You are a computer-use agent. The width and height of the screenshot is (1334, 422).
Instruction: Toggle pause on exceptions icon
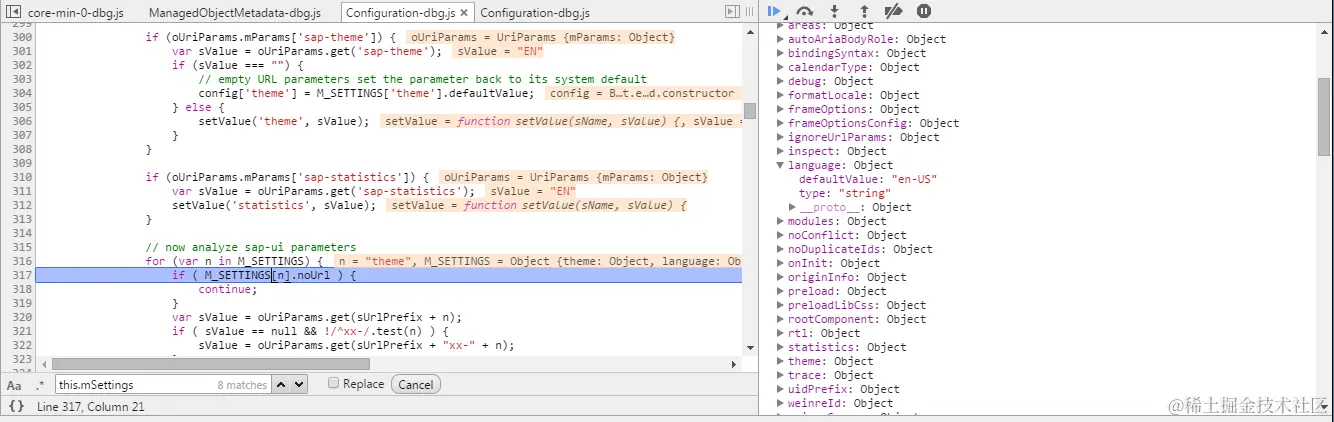[924, 11]
